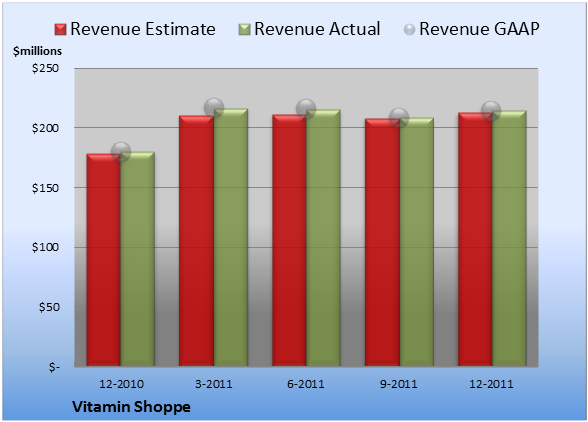Click the '12-2010' quarter label
This screenshot has height=422, width=588.
coord(121,384)
